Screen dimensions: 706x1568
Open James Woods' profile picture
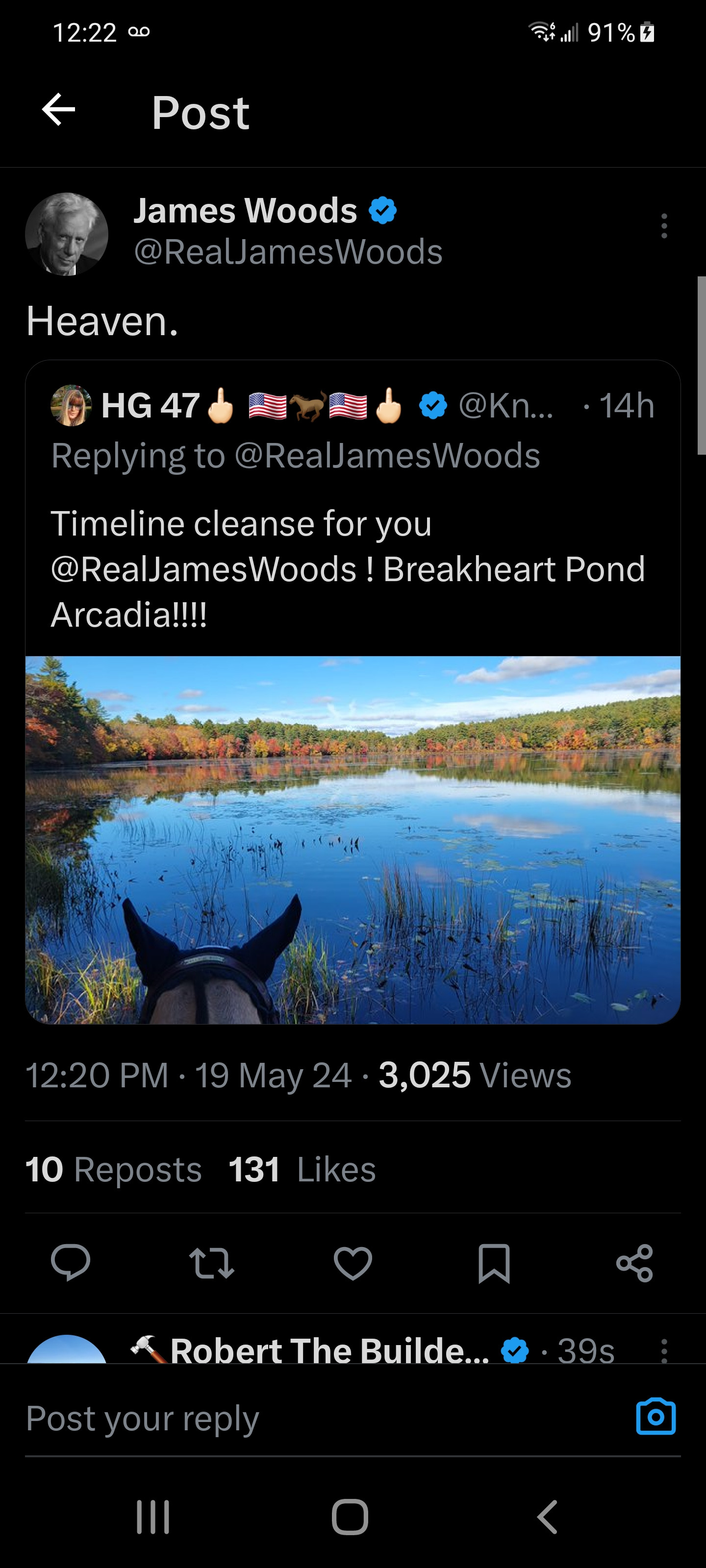click(66, 234)
